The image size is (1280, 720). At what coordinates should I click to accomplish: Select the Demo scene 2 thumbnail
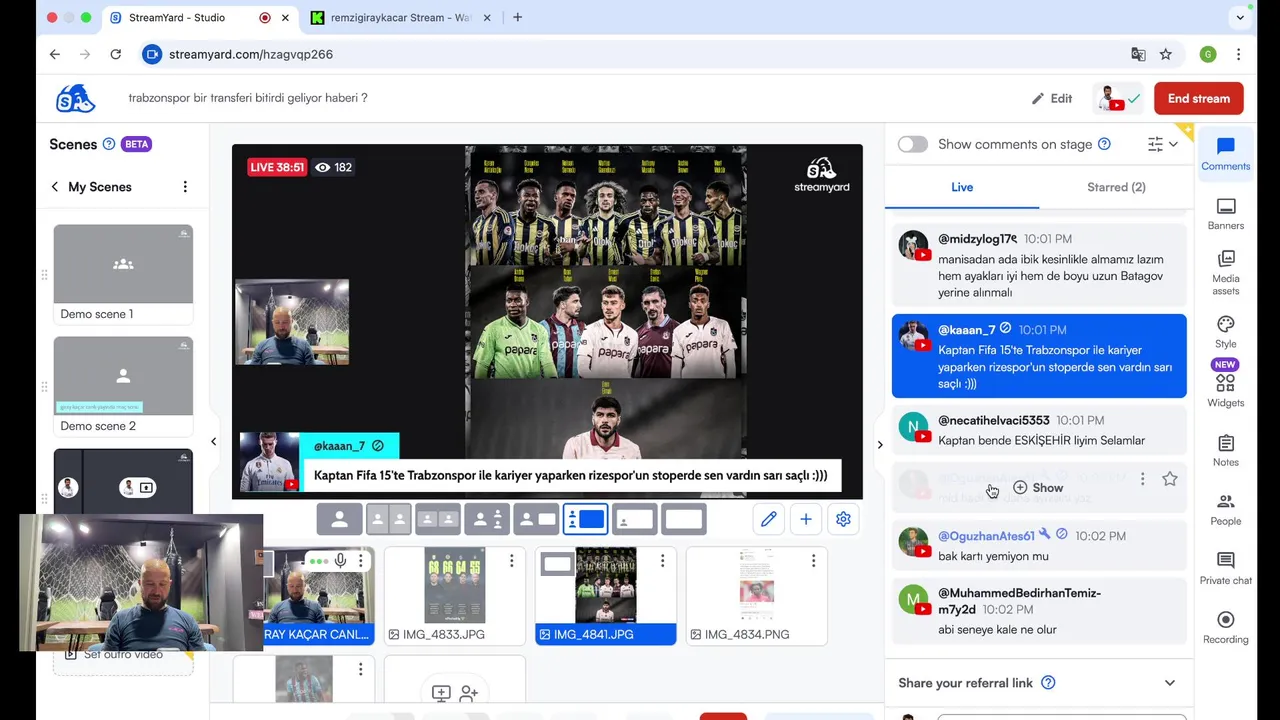pyautogui.click(x=123, y=376)
